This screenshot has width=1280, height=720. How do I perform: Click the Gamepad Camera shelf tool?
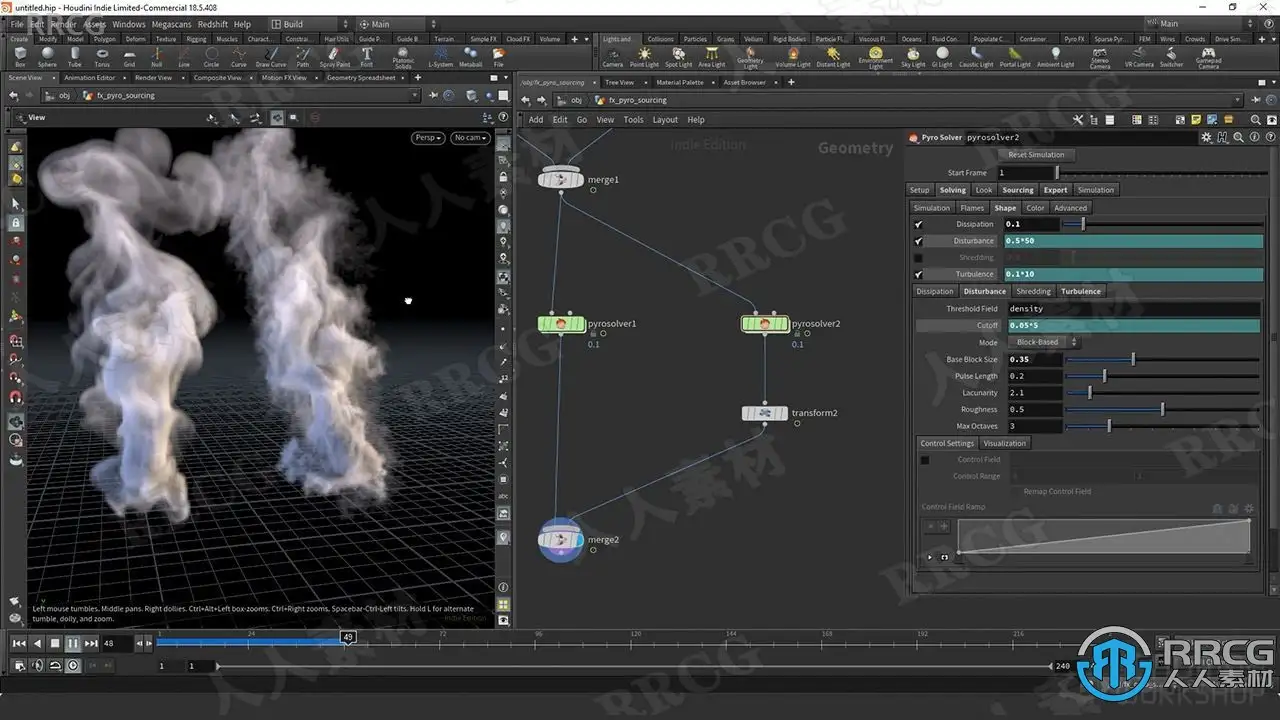click(x=1208, y=56)
